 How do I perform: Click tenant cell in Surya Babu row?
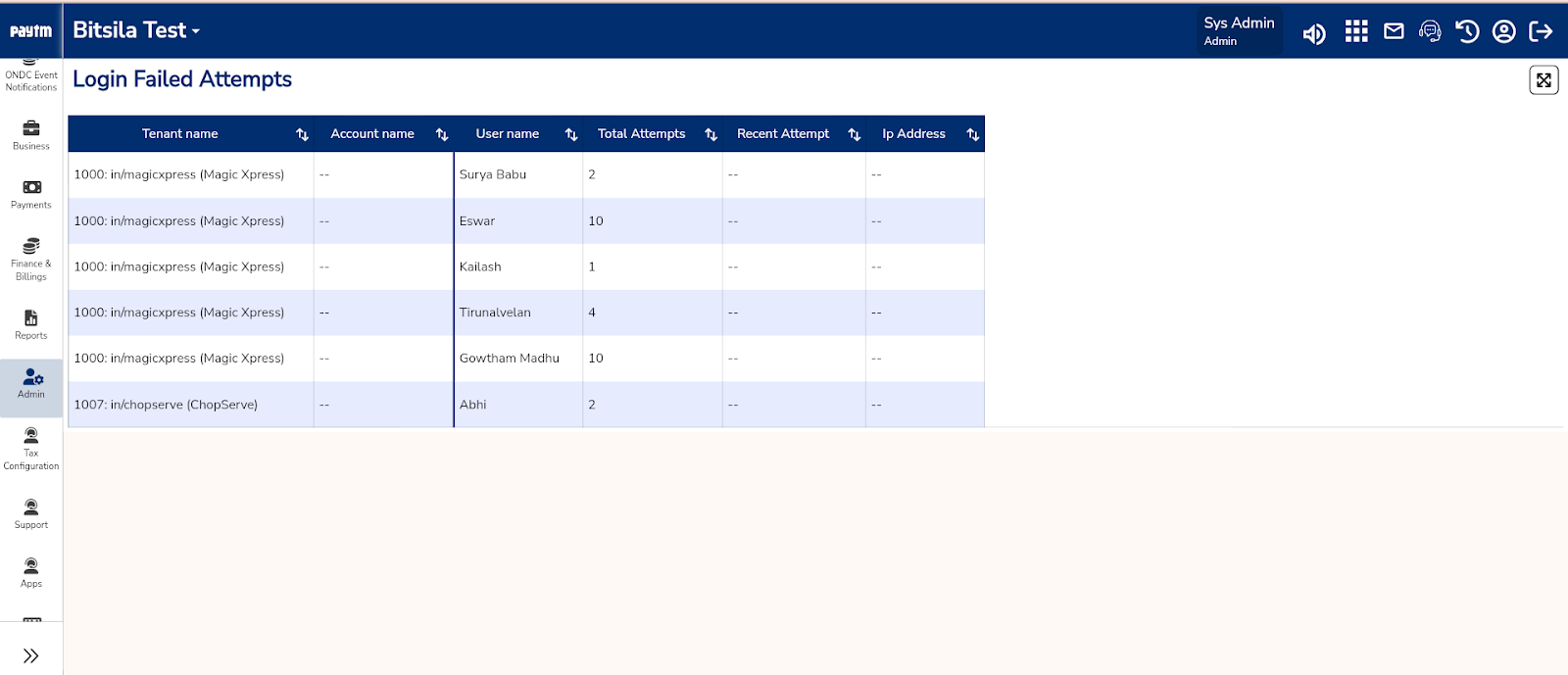pyautogui.click(x=191, y=174)
